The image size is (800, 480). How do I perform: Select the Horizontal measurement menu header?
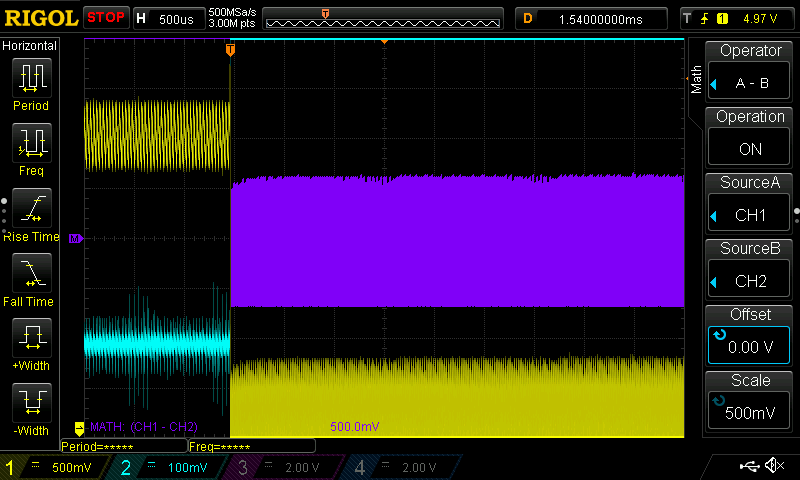(x=30, y=46)
